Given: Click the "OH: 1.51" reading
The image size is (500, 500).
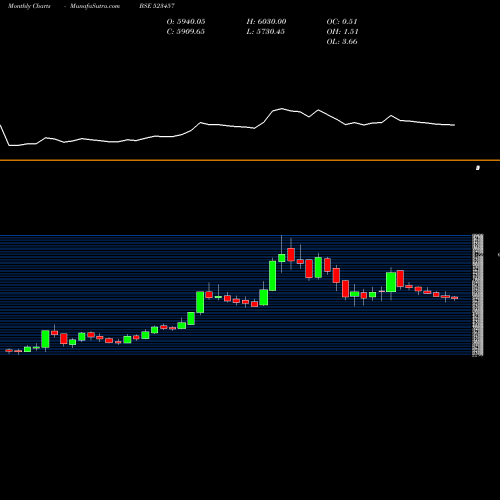Looking at the screenshot, I should pos(342,32).
